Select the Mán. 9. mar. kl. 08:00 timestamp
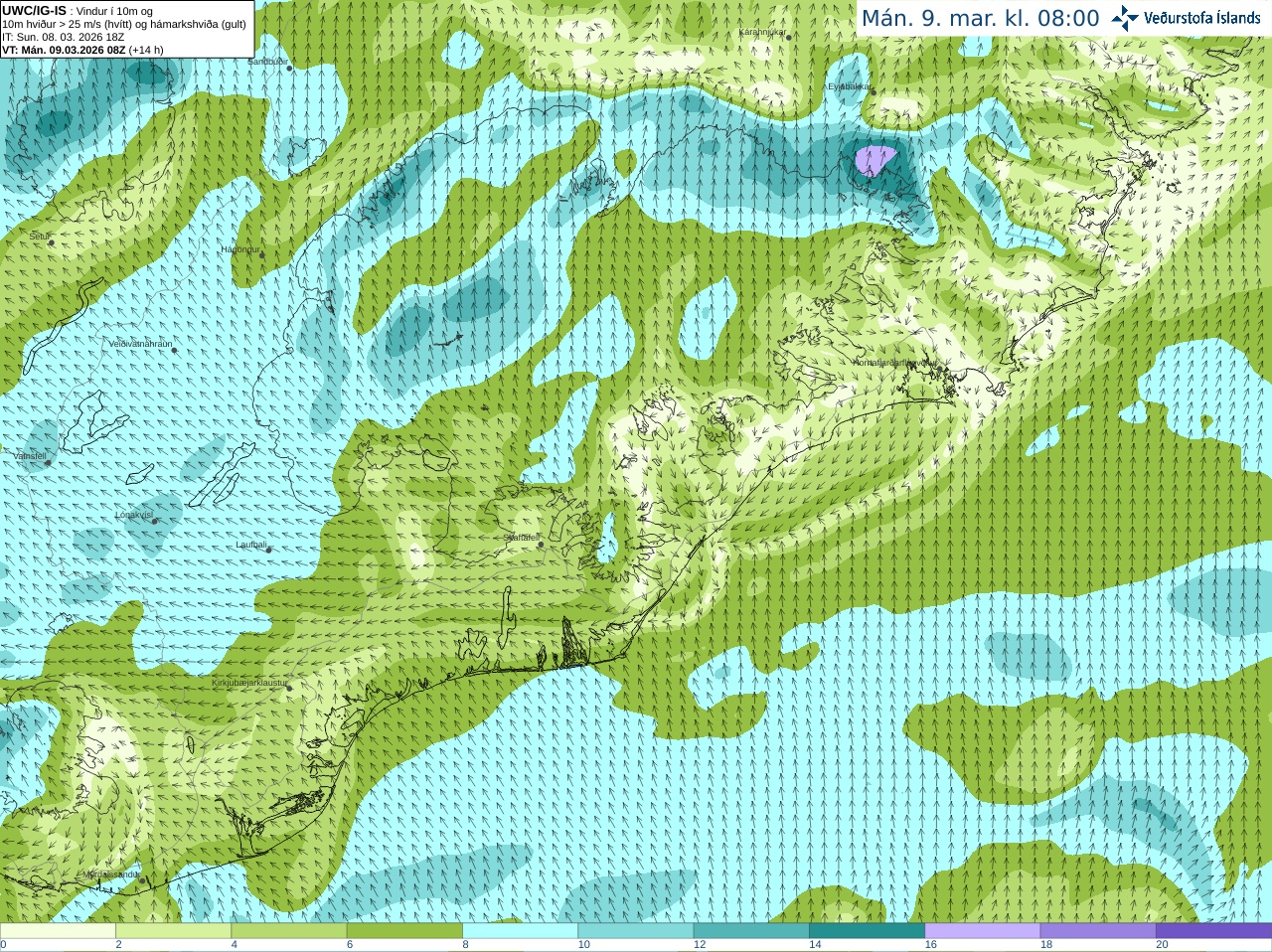Screen dimensions: 1272x952 point(980,19)
